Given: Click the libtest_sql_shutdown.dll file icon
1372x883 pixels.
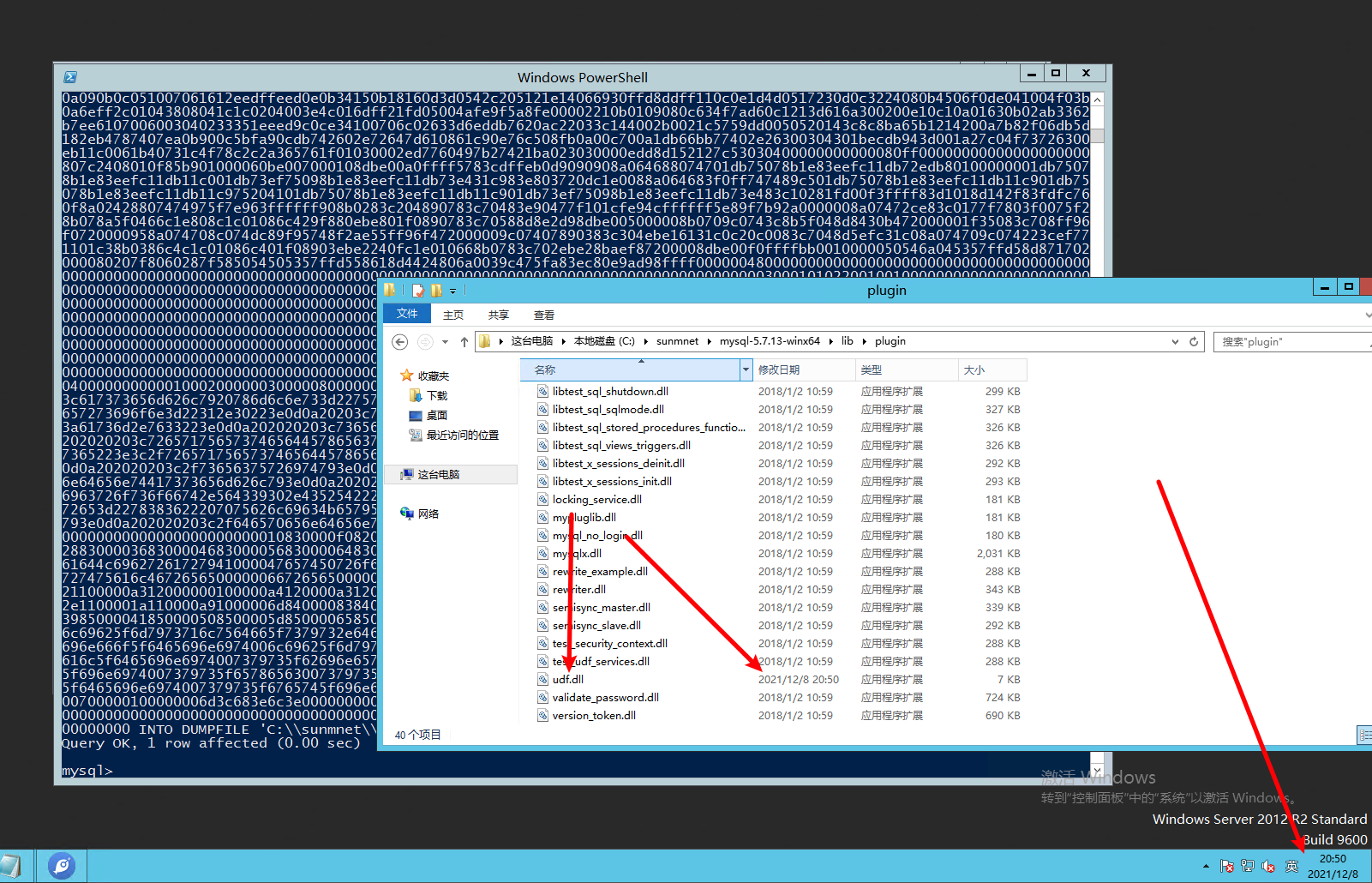Looking at the screenshot, I should click(542, 391).
